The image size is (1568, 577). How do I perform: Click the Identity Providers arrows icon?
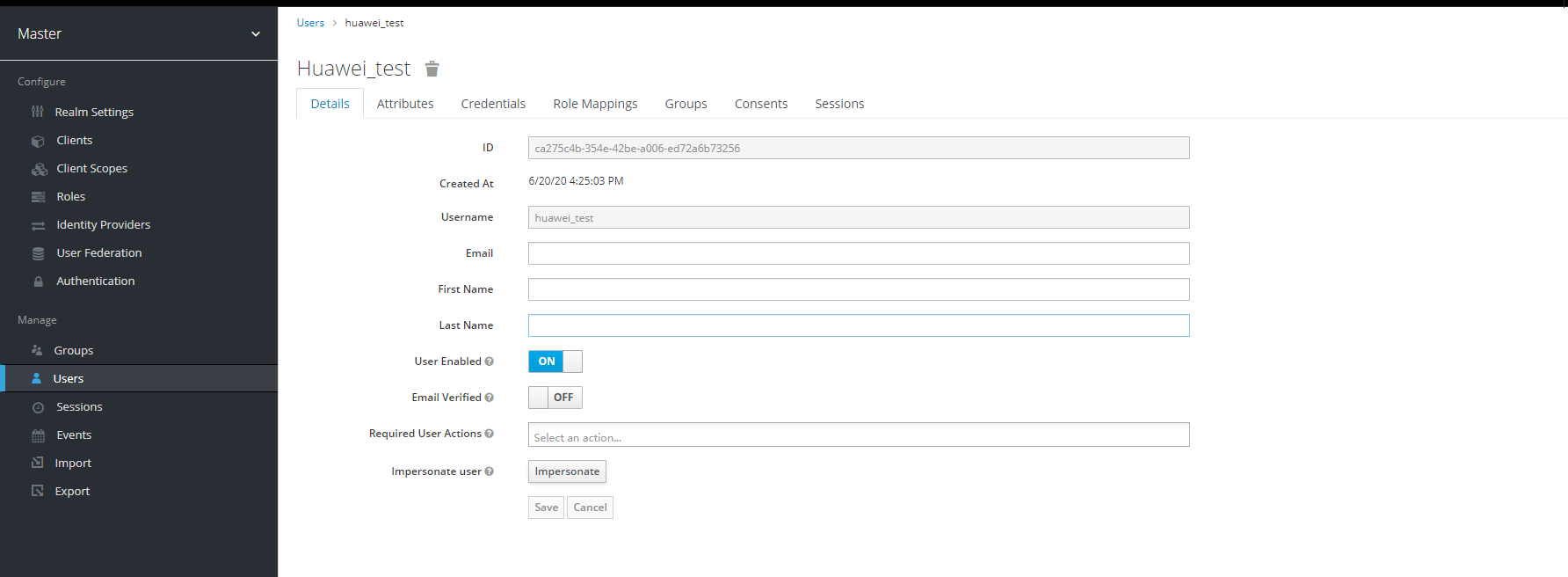[38, 225]
